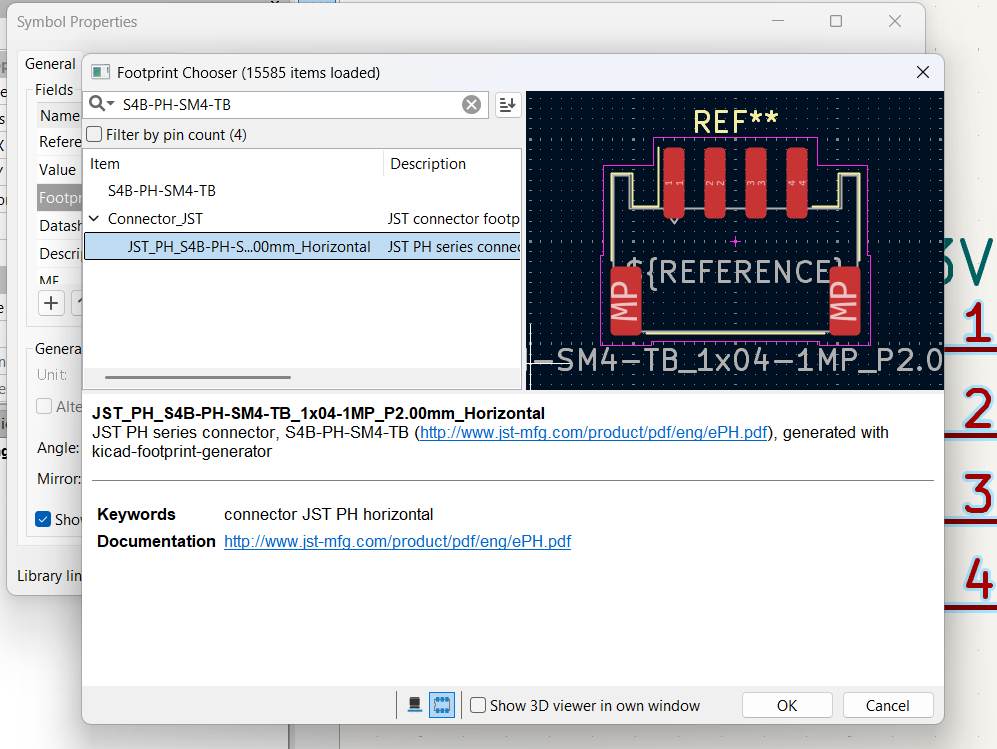Viewport: 997px width, 749px height.
Task: Open the search scope dropdown arrow
Action: 108,103
